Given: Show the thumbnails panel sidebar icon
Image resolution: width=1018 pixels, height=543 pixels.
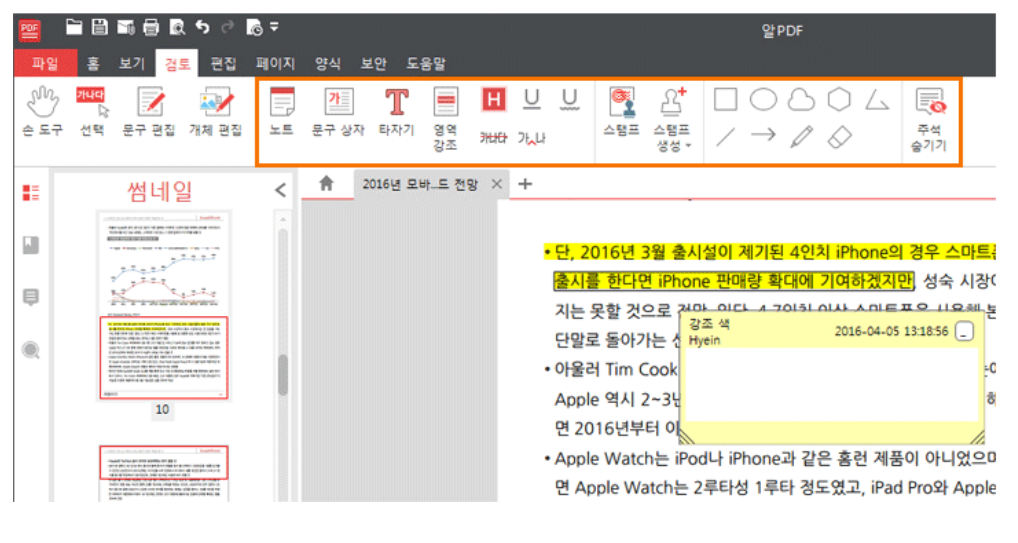Looking at the screenshot, I should click(x=31, y=193).
